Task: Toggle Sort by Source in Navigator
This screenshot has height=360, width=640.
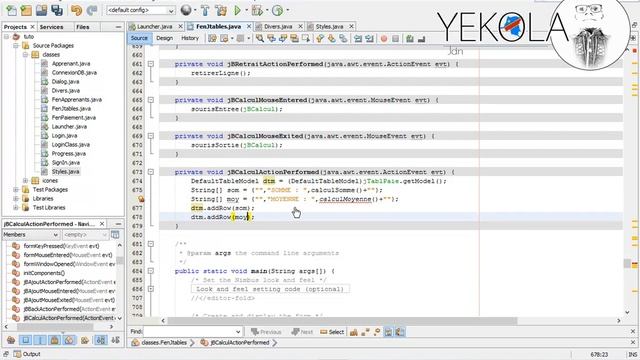Action: click(x=116, y=340)
